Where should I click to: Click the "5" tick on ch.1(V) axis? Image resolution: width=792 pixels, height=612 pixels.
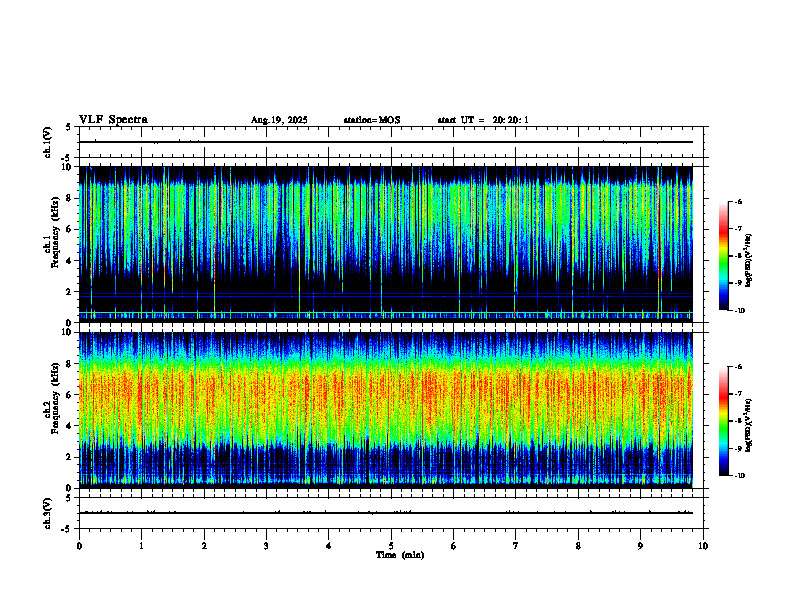tap(69, 127)
